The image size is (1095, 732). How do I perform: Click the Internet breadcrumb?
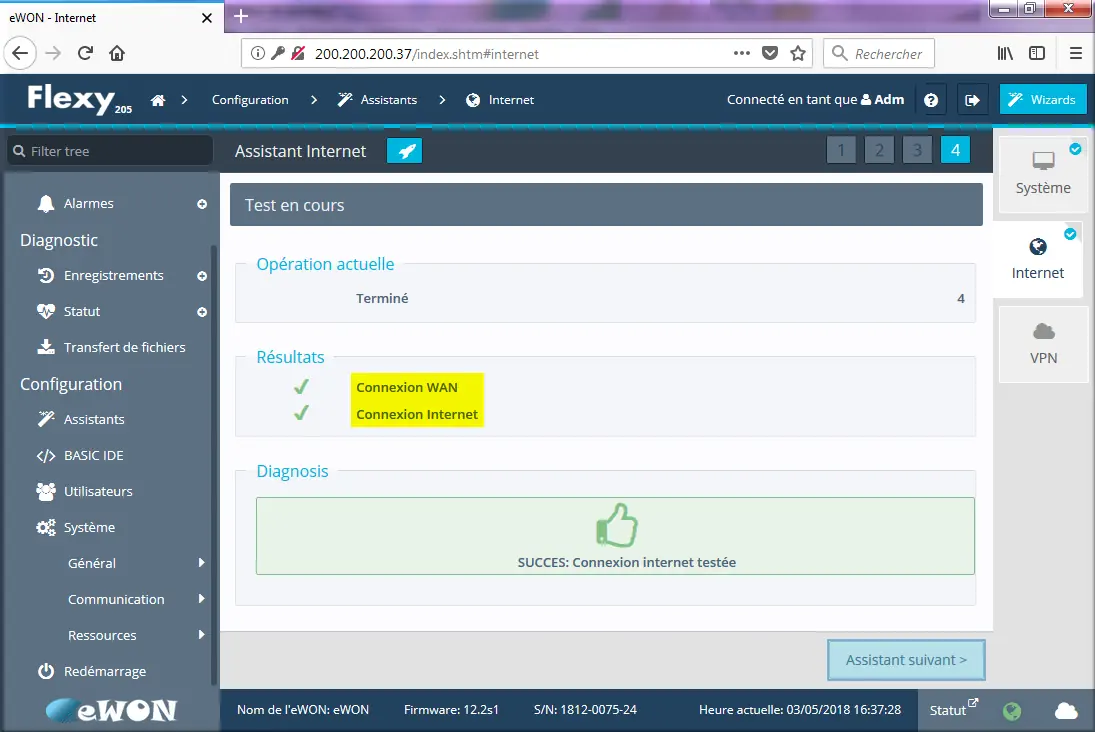point(500,100)
